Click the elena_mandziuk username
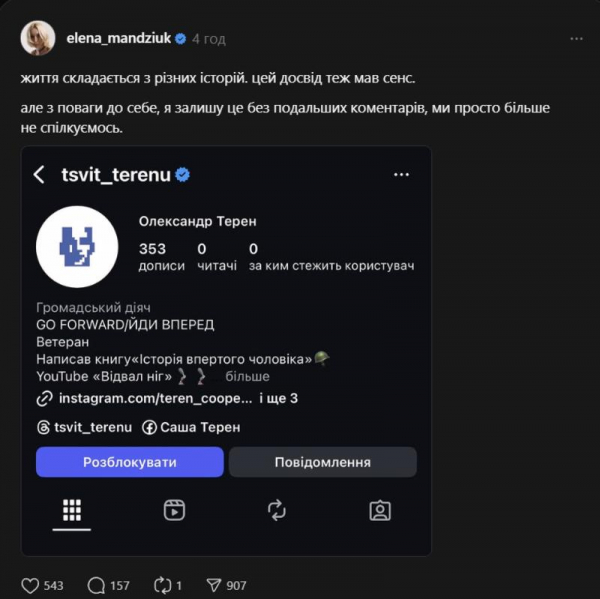The width and height of the screenshot is (600, 599). click(x=119, y=39)
